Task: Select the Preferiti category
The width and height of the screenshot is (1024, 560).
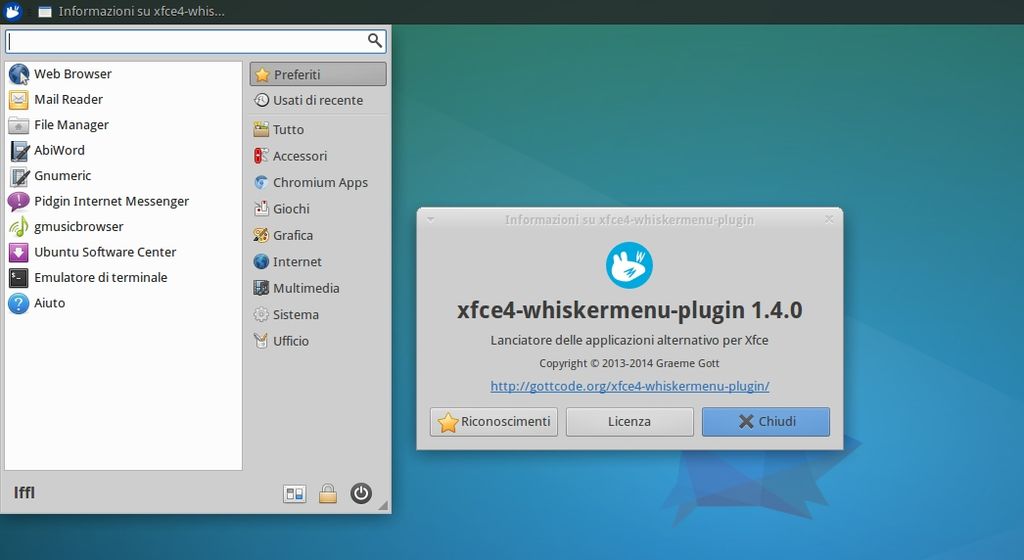Action: point(318,74)
